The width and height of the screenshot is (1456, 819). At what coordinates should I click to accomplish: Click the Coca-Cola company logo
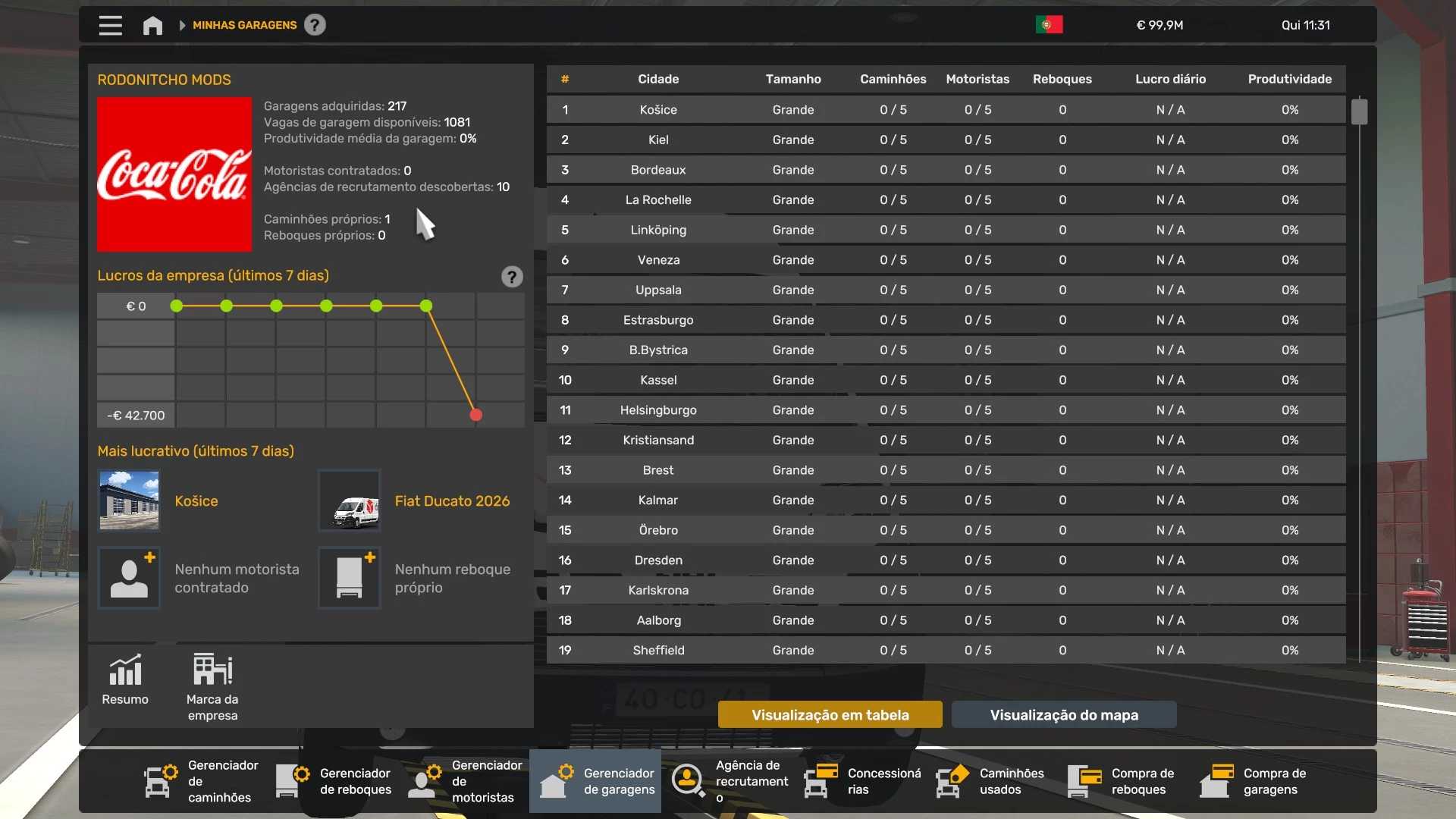[174, 174]
